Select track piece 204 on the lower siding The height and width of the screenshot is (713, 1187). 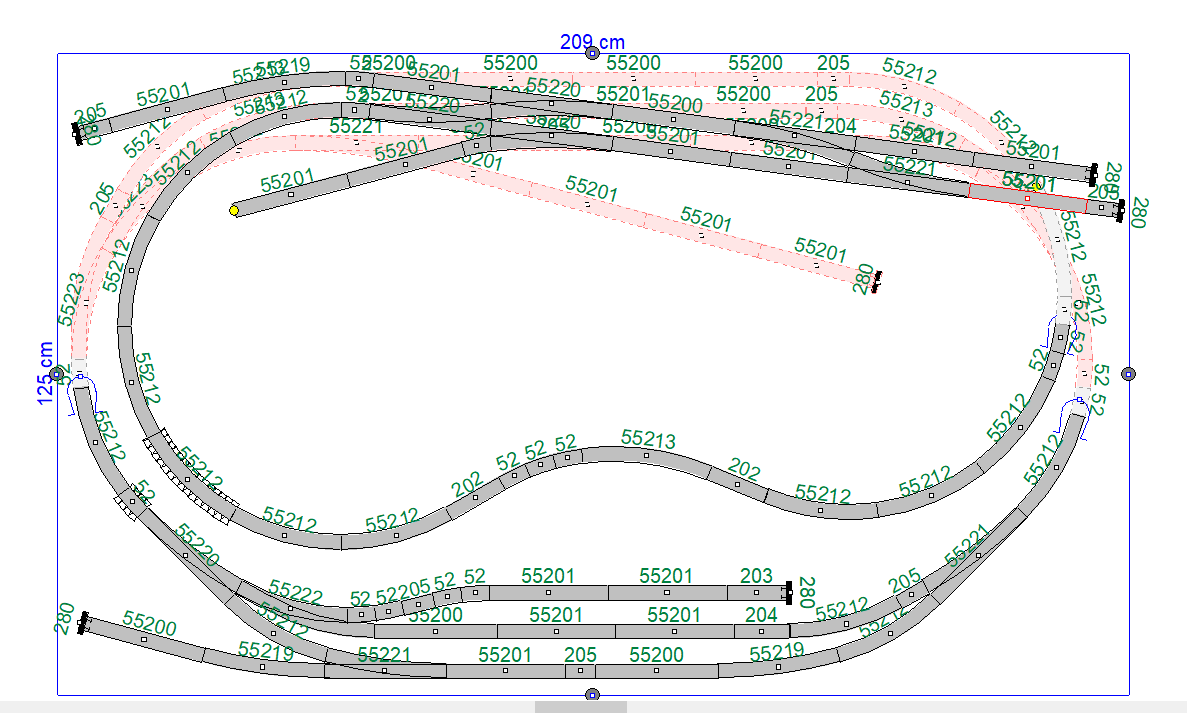(760, 631)
